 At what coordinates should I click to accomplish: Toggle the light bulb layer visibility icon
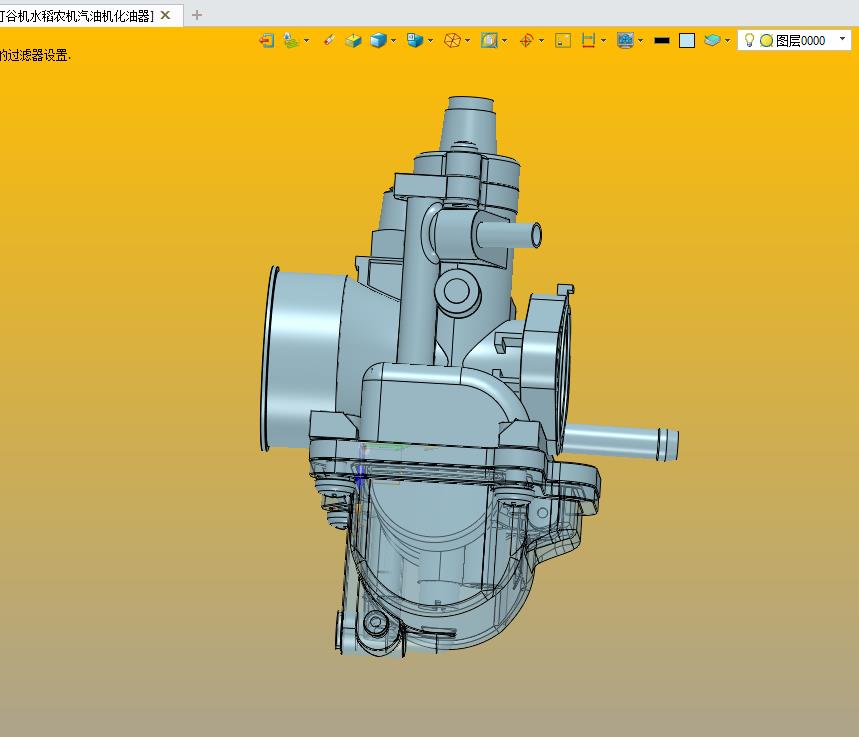(749, 40)
